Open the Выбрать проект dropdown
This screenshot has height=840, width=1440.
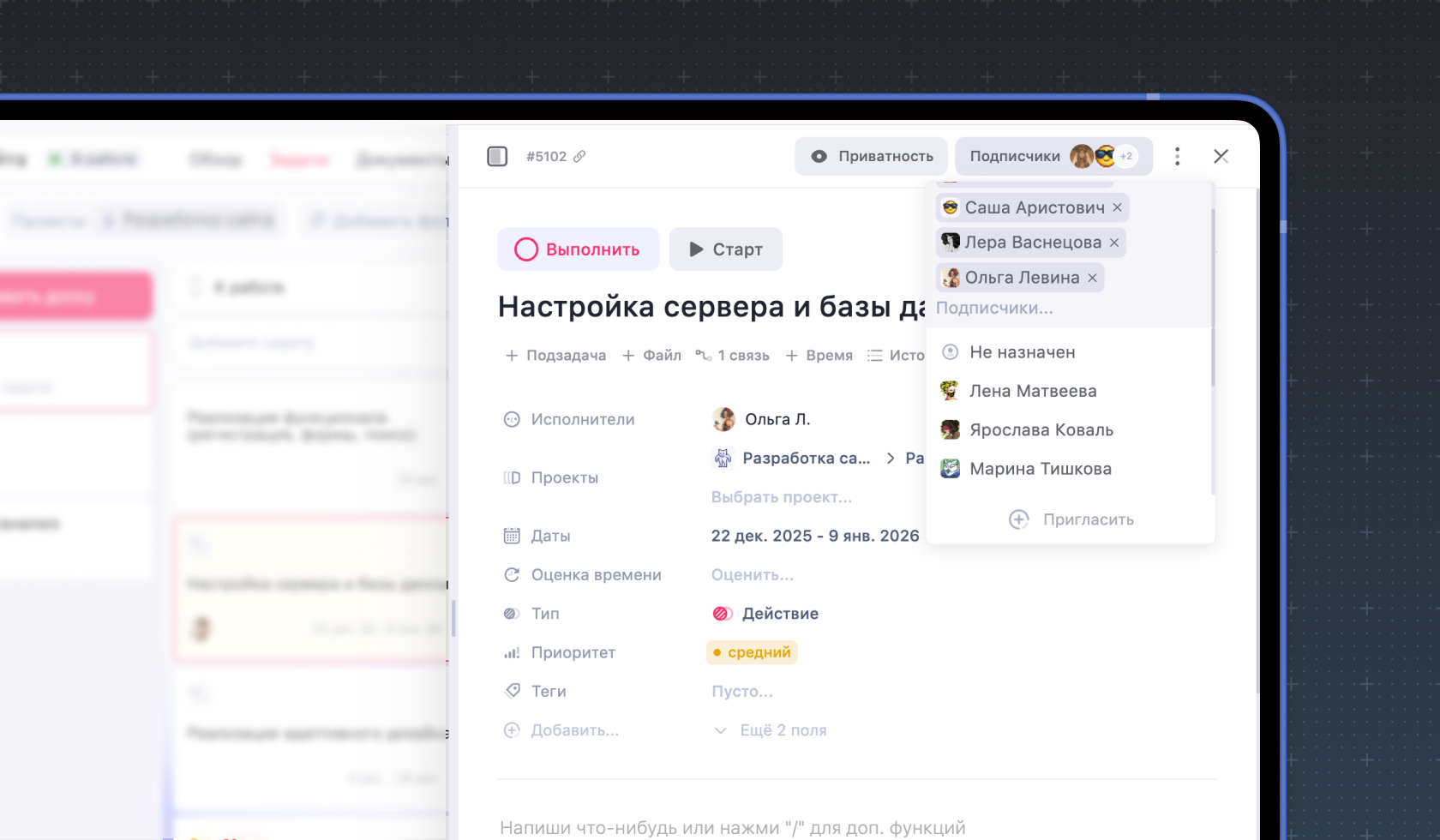[x=781, y=496]
